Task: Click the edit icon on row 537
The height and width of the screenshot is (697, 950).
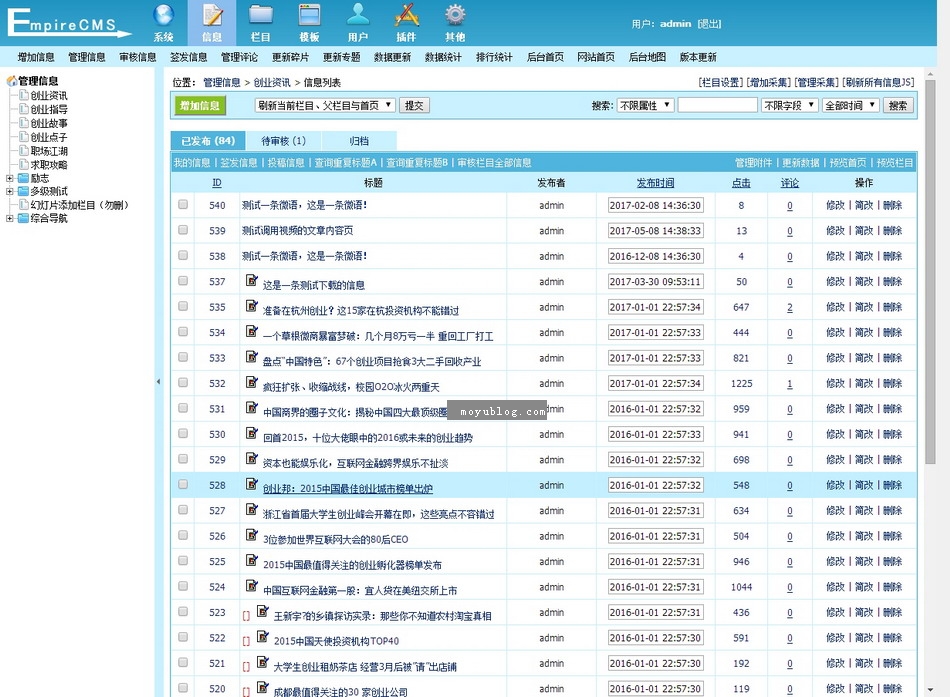Action: pos(251,280)
